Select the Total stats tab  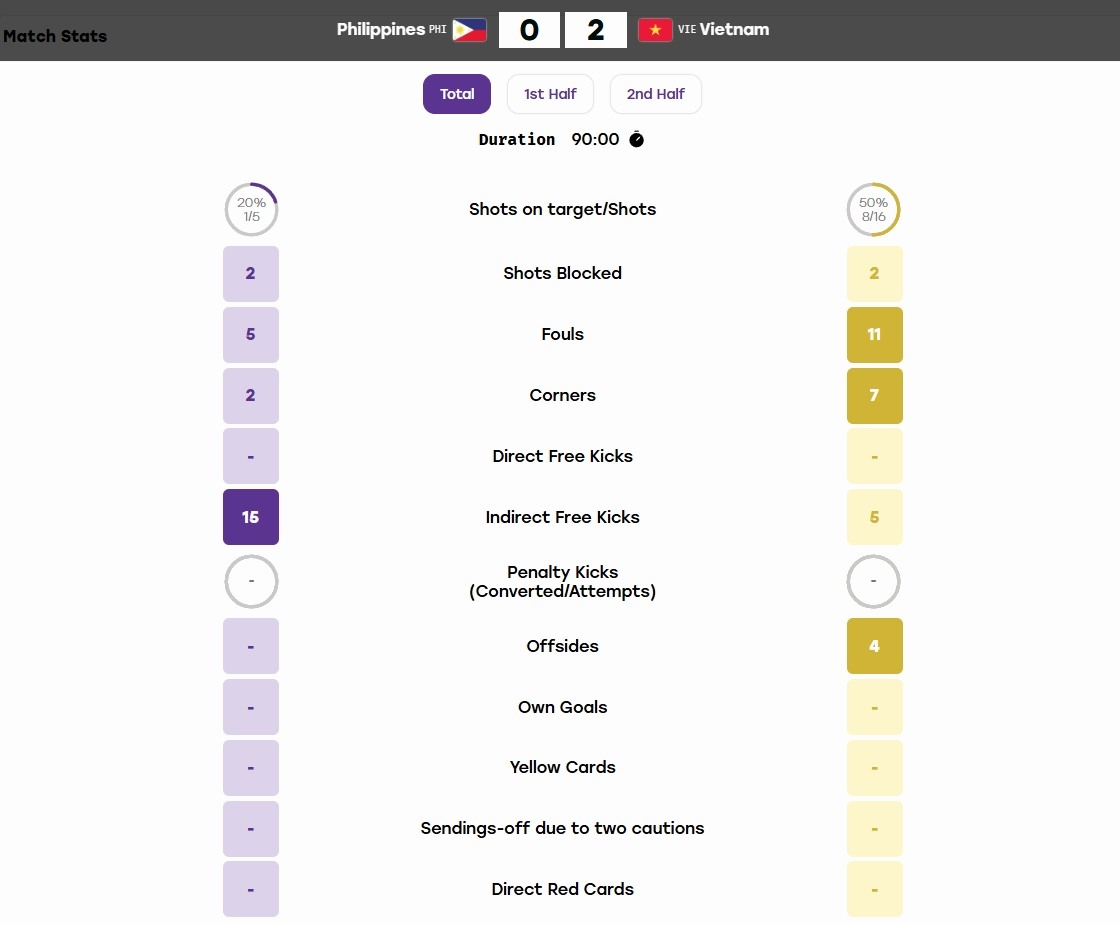pyautogui.click(x=457, y=94)
